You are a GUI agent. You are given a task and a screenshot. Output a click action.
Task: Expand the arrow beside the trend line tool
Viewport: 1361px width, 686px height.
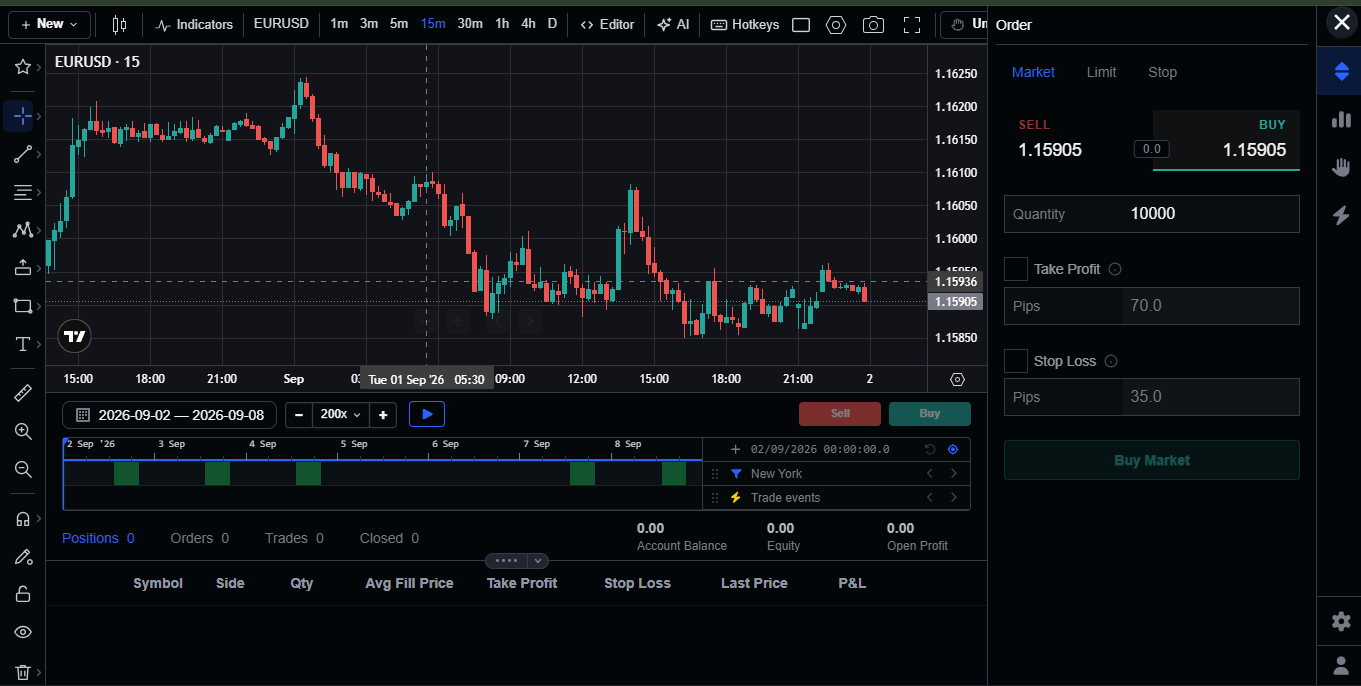click(x=39, y=154)
